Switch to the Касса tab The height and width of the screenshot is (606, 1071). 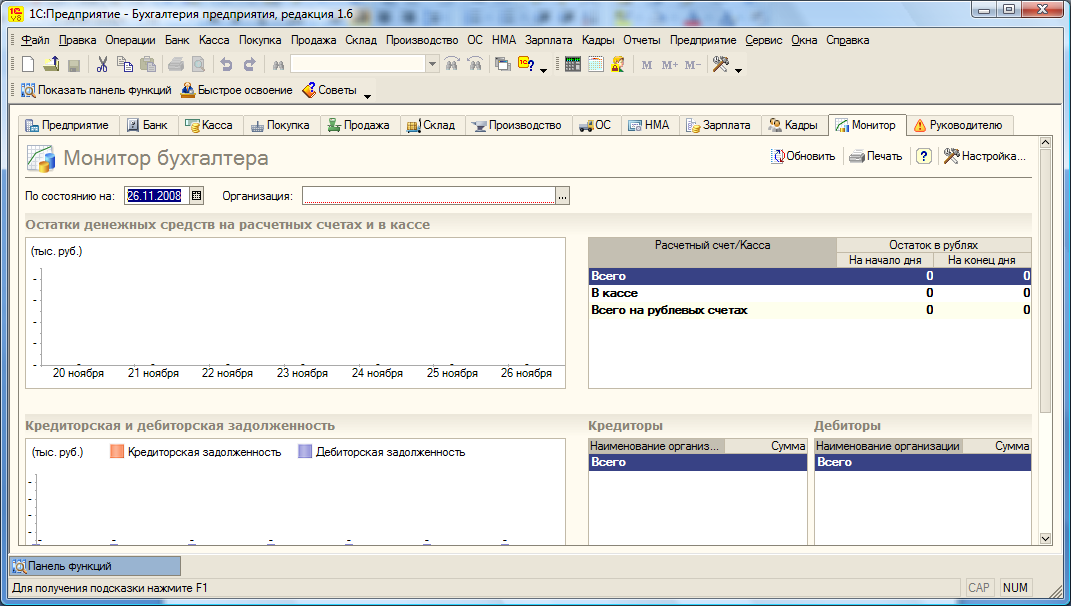coord(210,125)
